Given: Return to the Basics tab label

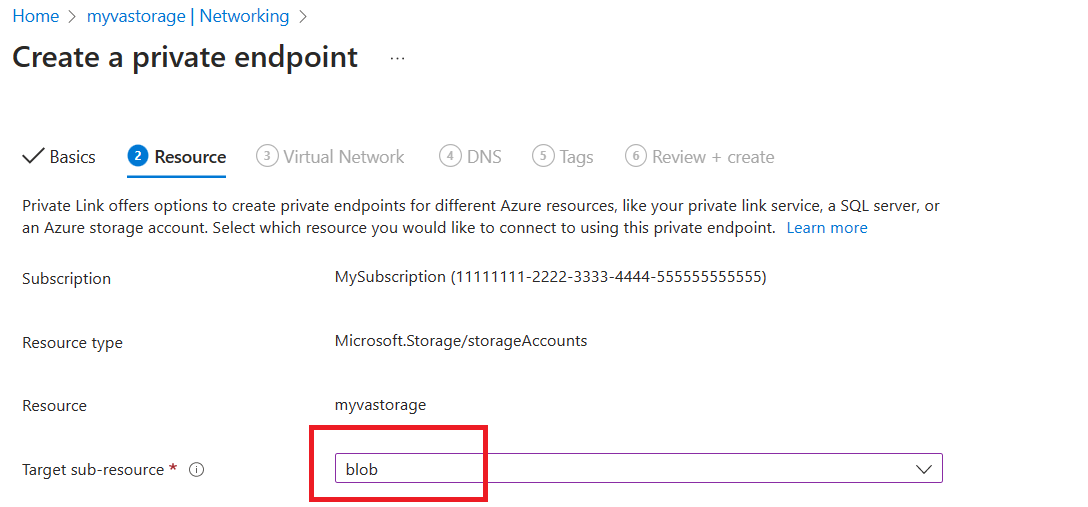Looking at the screenshot, I should 72,157.
